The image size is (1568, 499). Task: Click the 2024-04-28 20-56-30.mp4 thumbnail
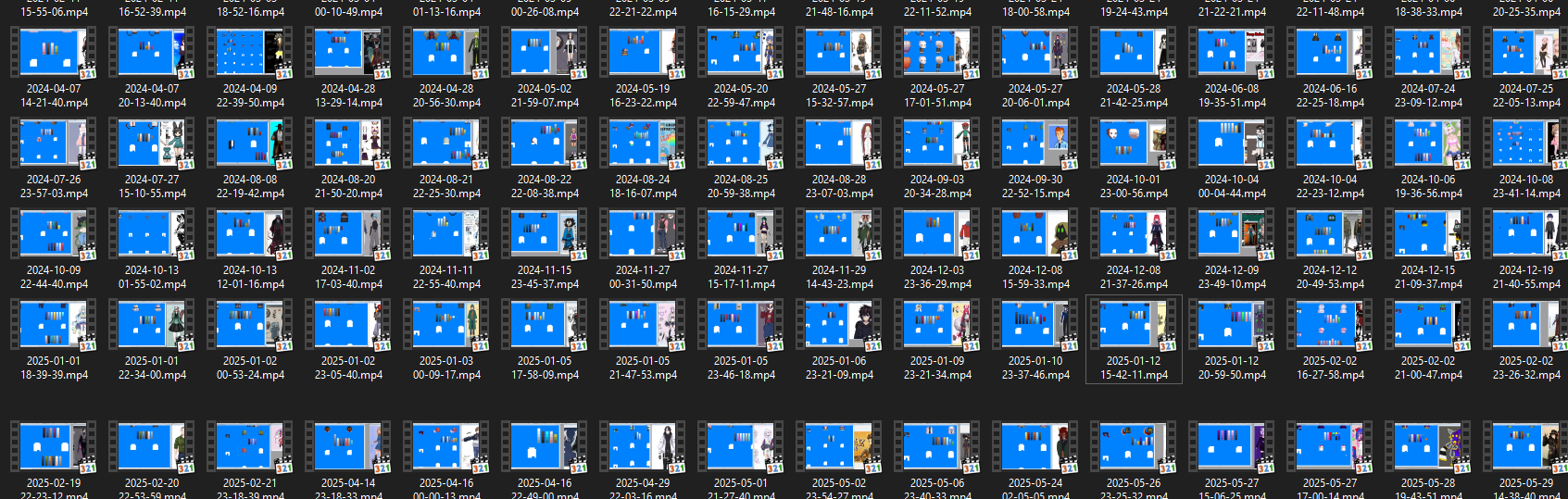click(446, 52)
